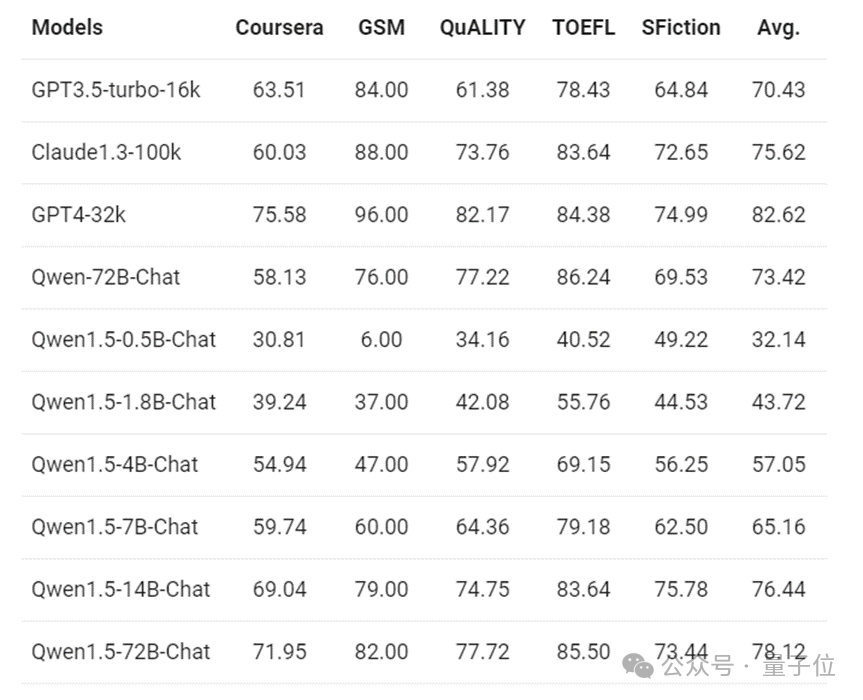
Task: Click the 量子位 watermark text
Action: pyautogui.click(x=799, y=666)
